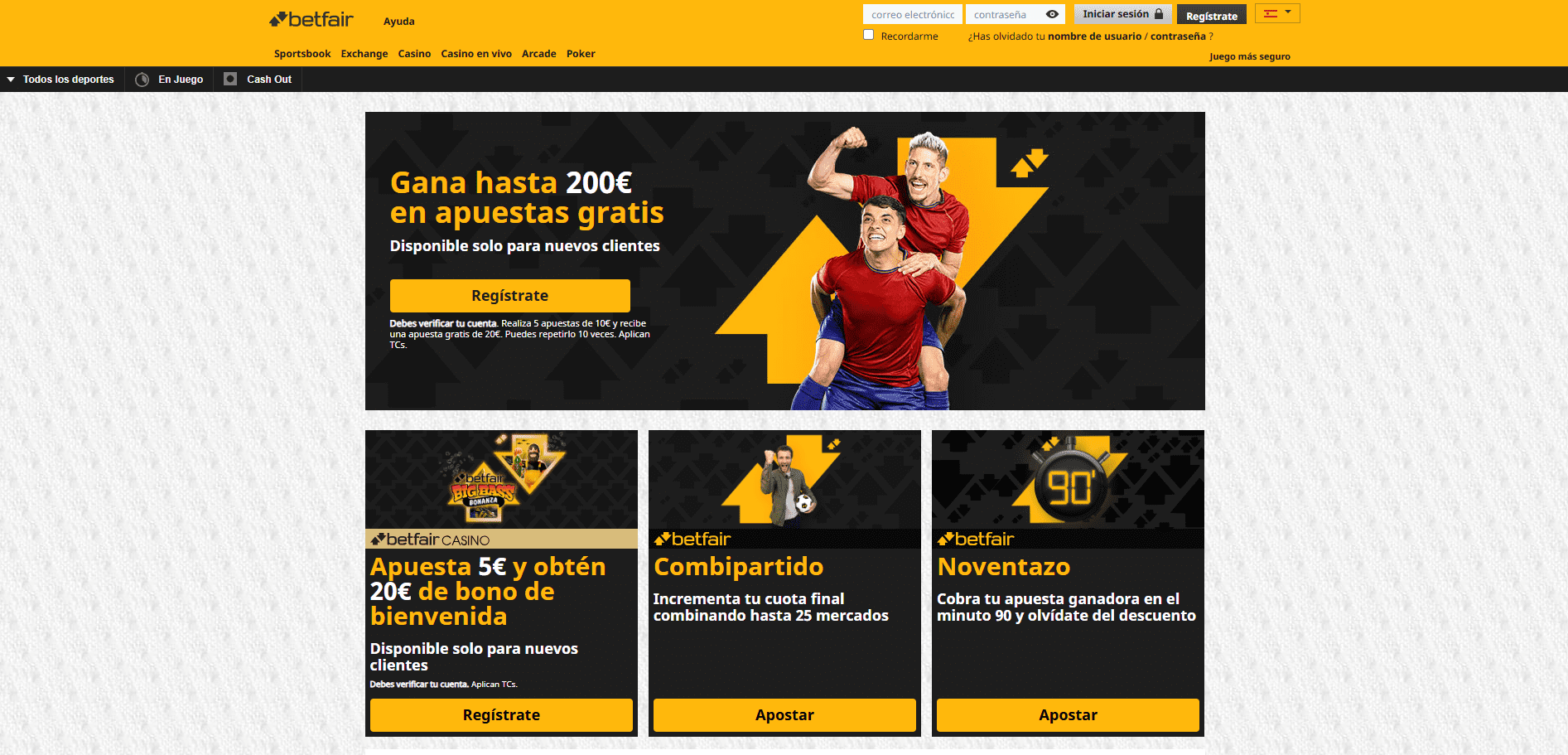Click the correo electrónico input field
Screen dimensions: 1568x755
(913, 14)
